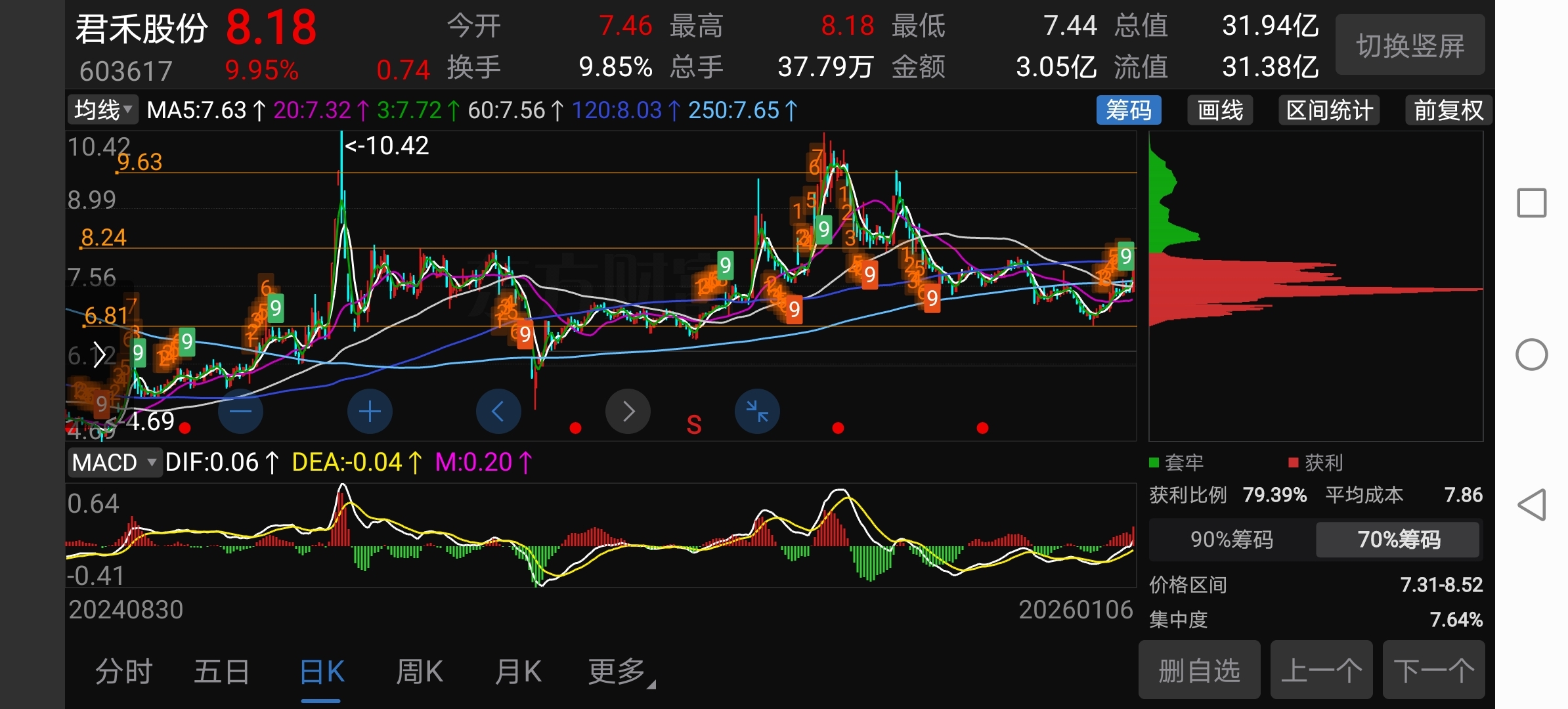The width and height of the screenshot is (1568, 709).
Task: Open the 均线 indicator dropdown
Action: pos(103,110)
